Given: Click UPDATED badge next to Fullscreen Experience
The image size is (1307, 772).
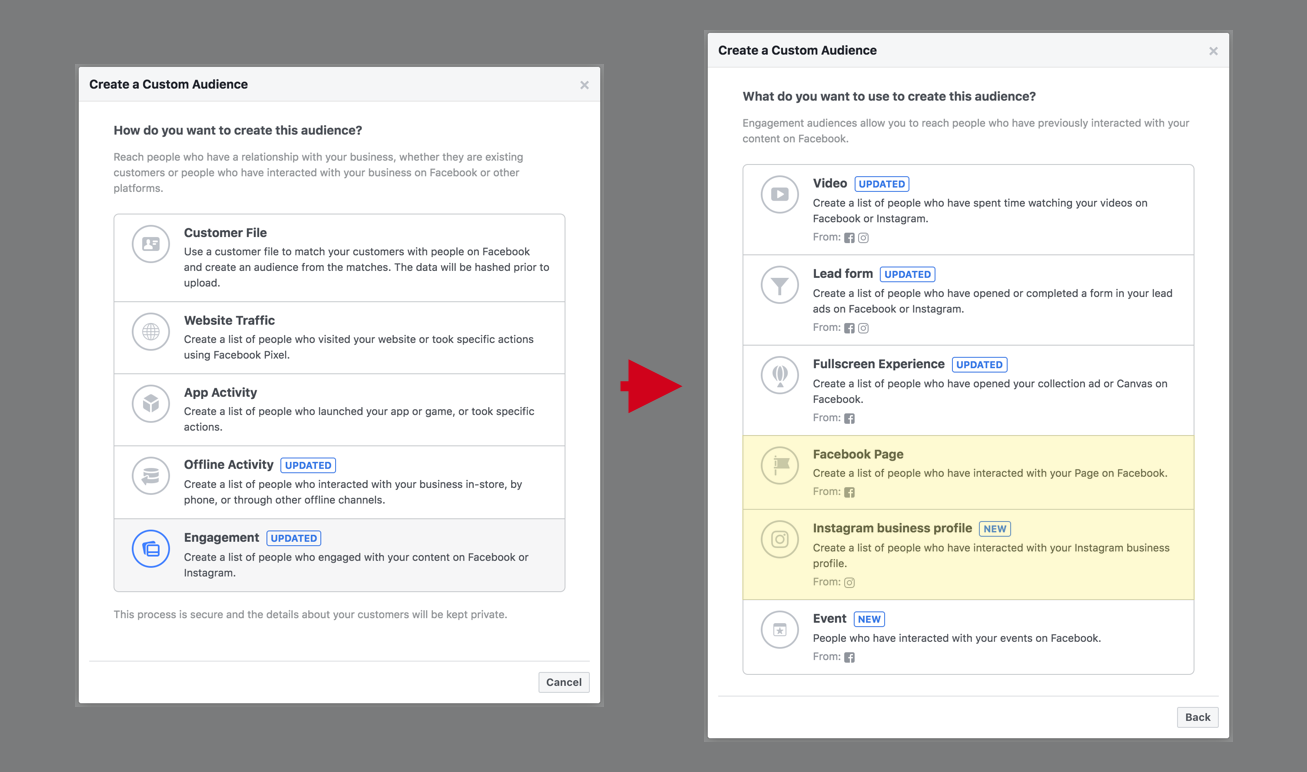Looking at the screenshot, I should tap(979, 365).
